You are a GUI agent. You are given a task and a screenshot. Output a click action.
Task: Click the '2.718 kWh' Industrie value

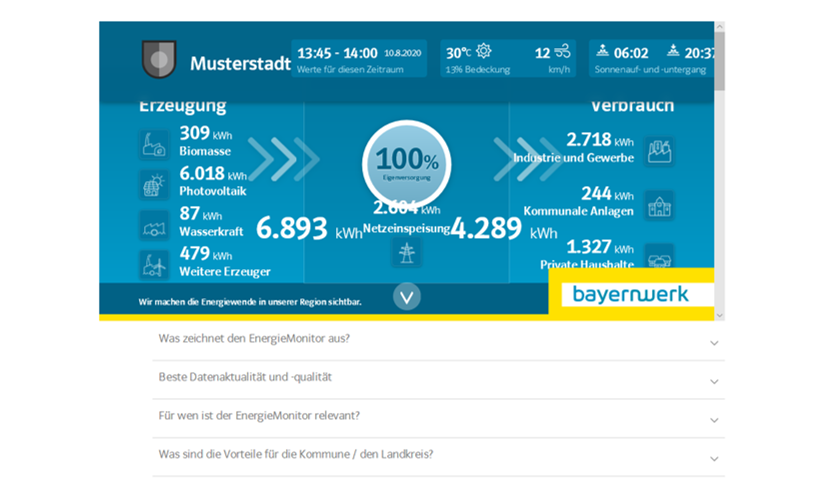click(600, 139)
